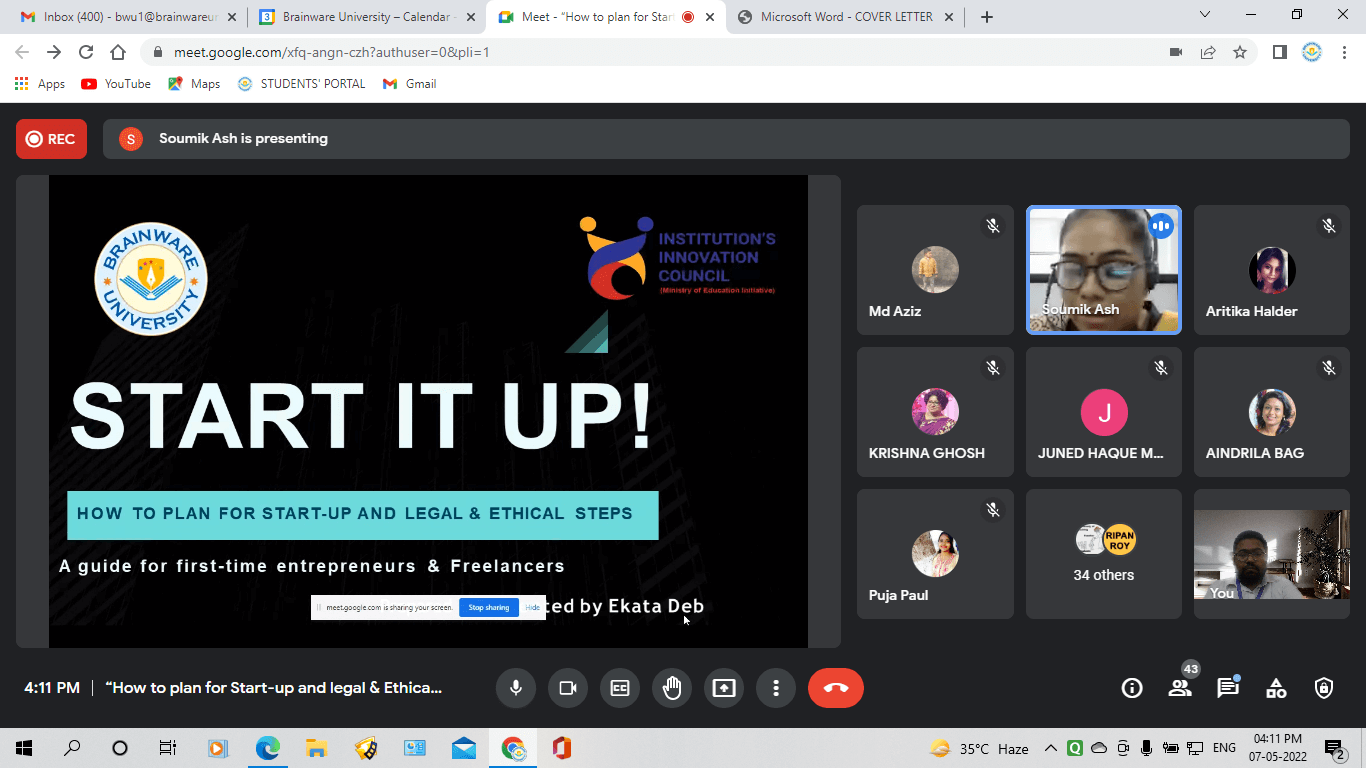Show everyone participants panel
Viewport: 1366px width, 768px height.
pyautogui.click(x=1180, y=688)
